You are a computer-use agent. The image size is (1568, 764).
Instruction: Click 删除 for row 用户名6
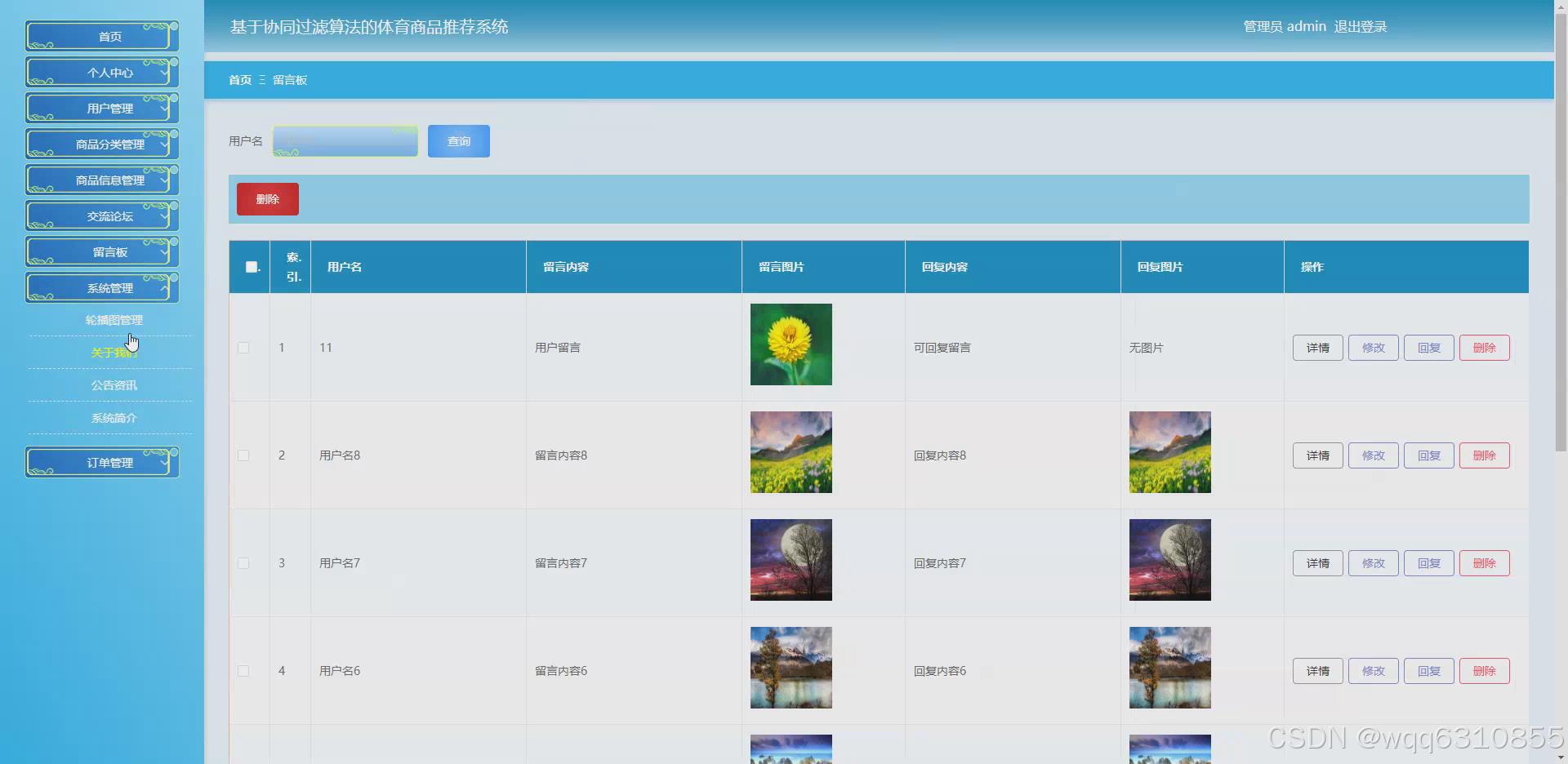click(x=1485, y=671)
